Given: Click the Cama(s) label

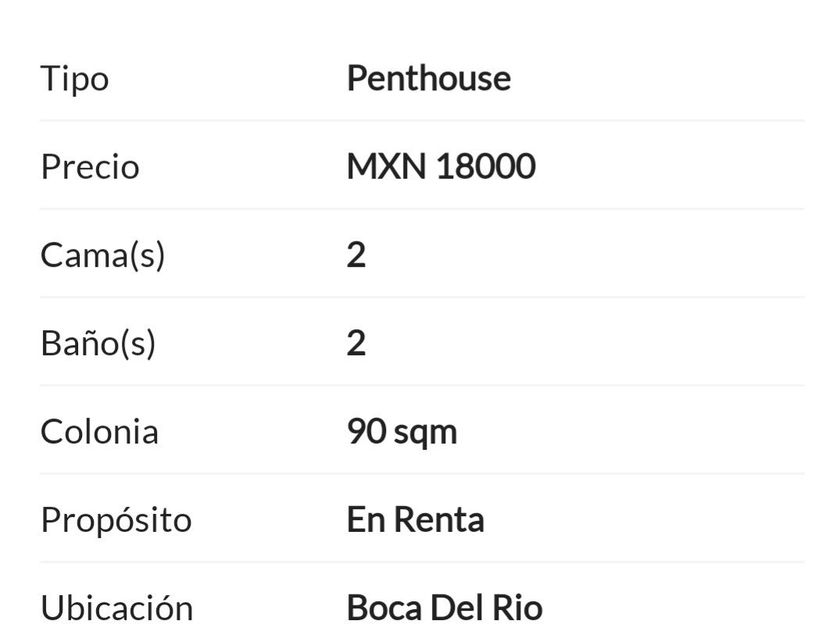Looking at the screenshot, I should (102, 255).
